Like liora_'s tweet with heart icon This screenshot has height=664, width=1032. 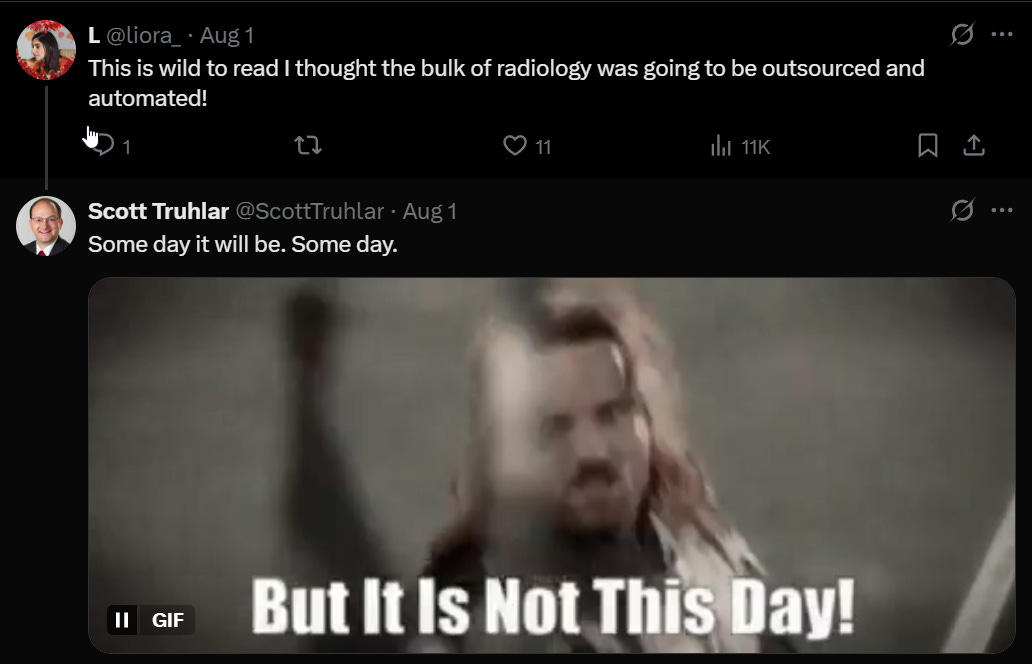click(515, 145)
